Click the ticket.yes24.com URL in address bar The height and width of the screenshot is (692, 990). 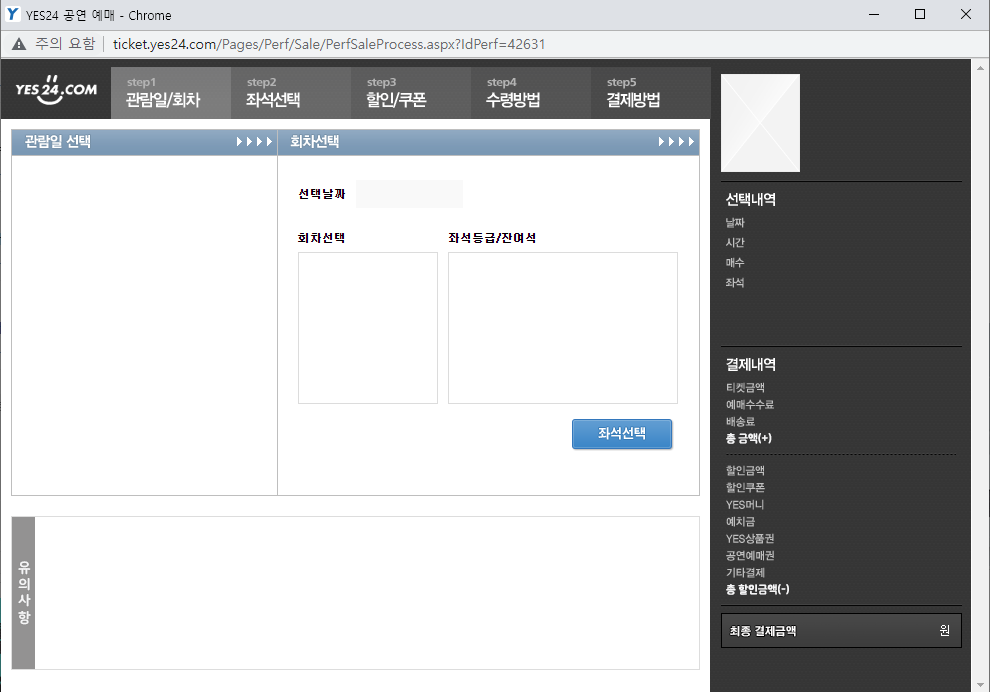point(329,44)
